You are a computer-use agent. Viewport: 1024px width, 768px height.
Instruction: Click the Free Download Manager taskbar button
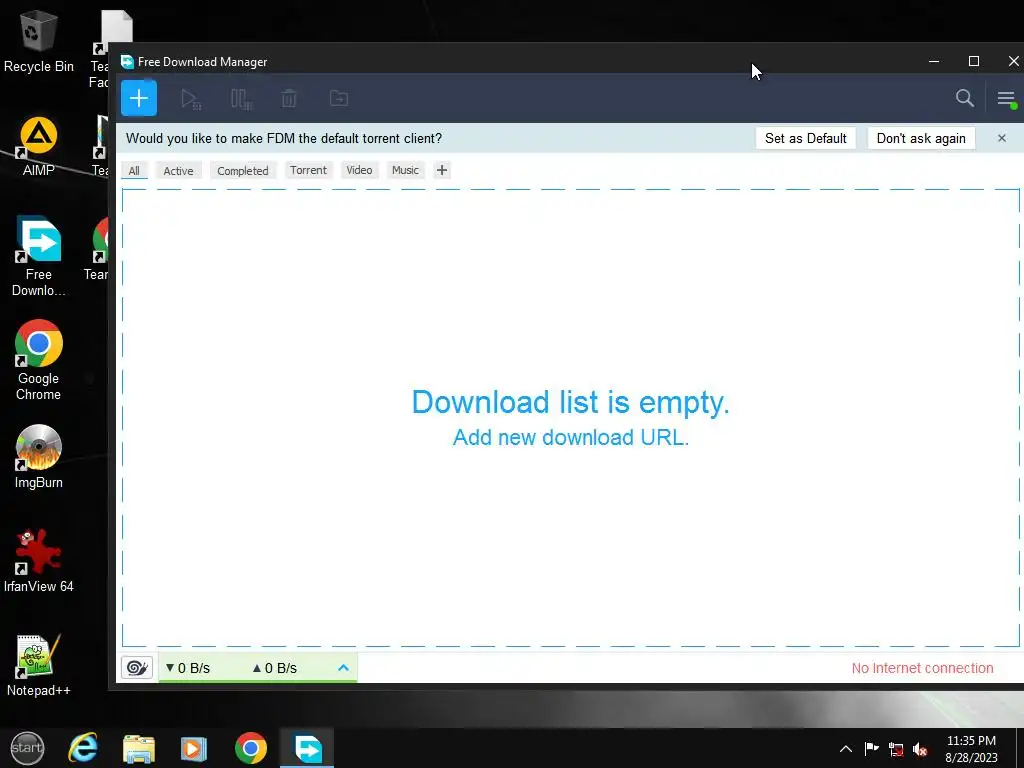click(307, 748)
